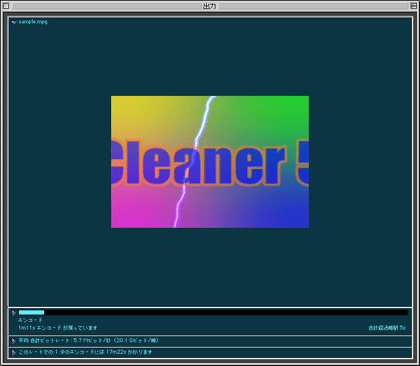Click the window close box at title bar left
Image resolution: width=420 pixels, height=366 pixels.
pos(6,6)
